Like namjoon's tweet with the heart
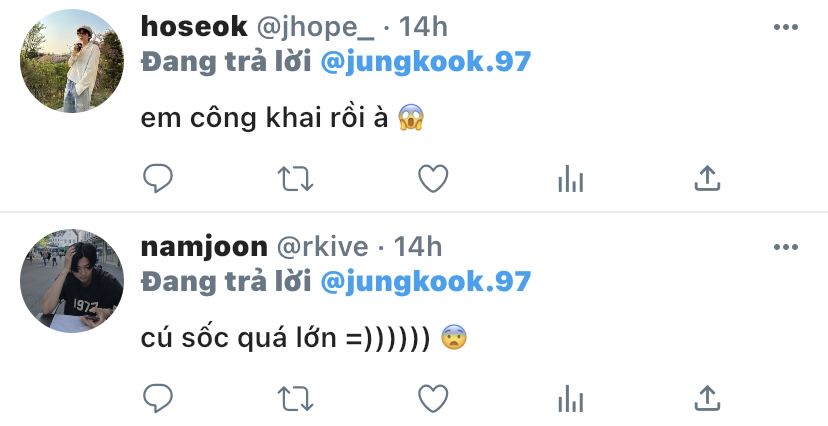 pyautogui.click(x=433, y=398)
